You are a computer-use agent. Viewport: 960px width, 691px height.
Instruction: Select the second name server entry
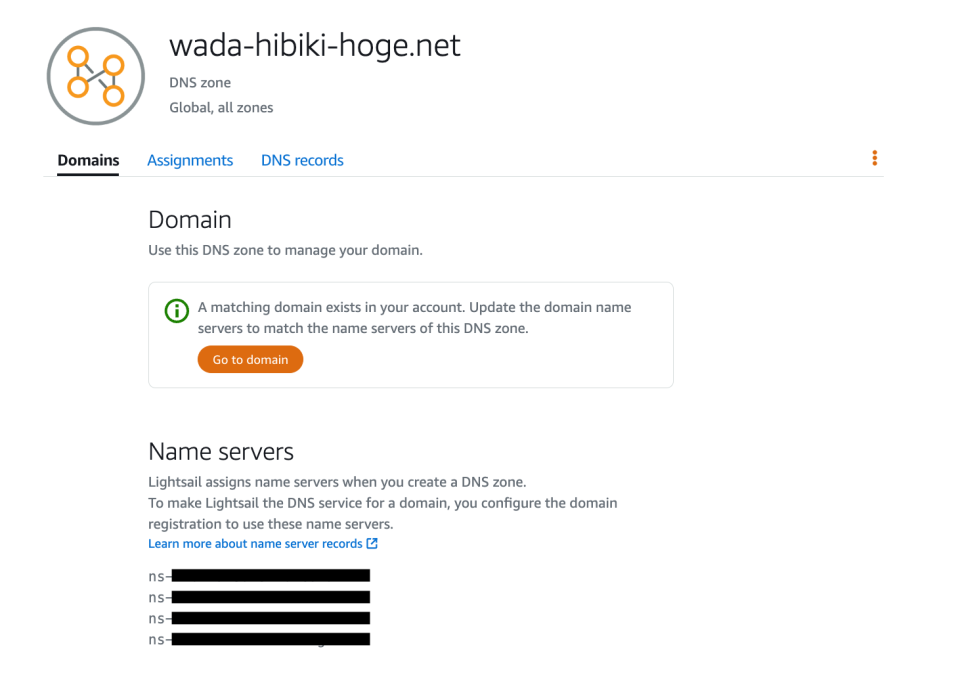click(x=258, y=597)
